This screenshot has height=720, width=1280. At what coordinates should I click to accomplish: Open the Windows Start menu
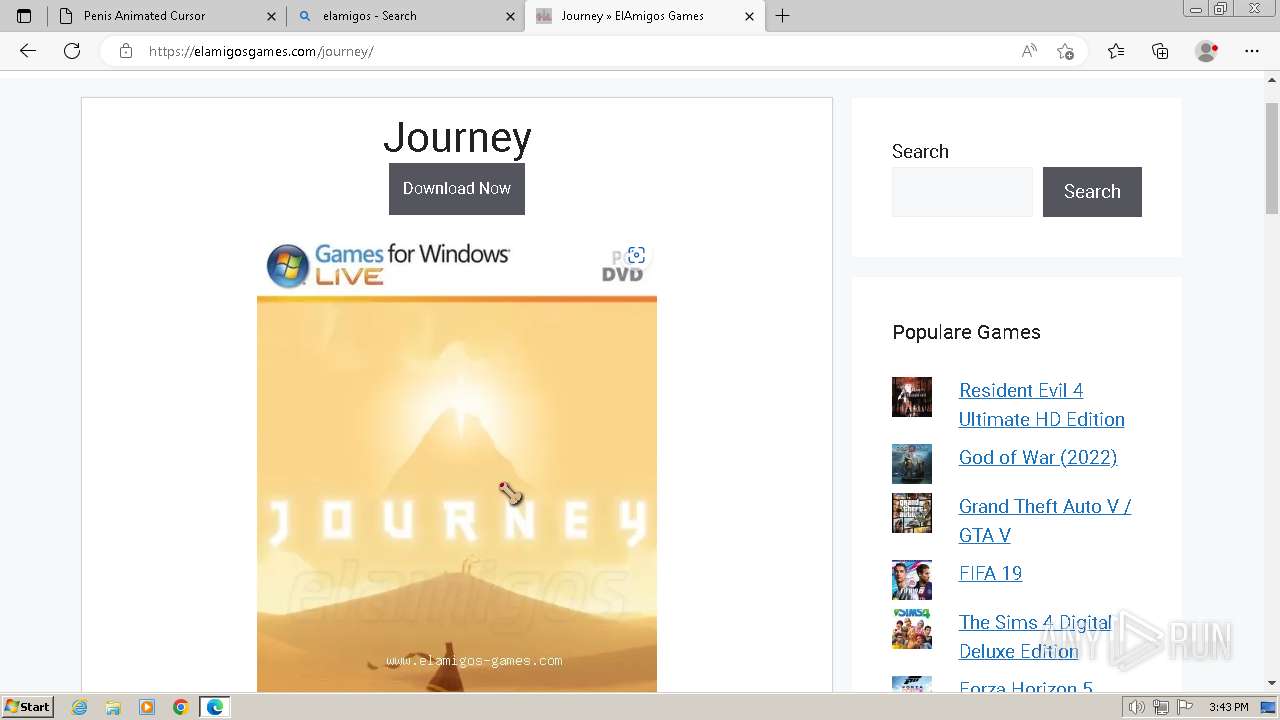coord(28,707)
